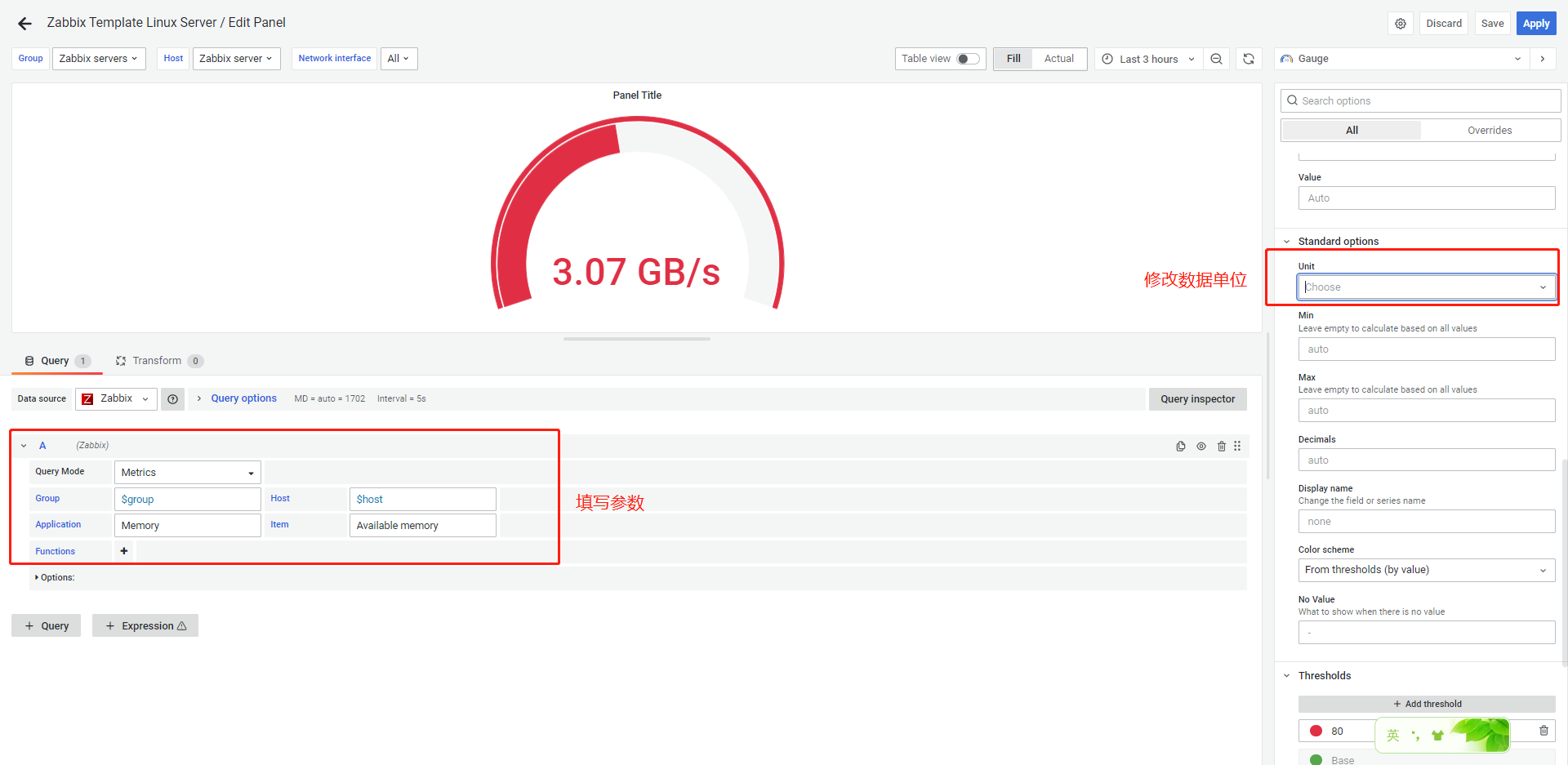The image size is (1568, 765).
Task: Open Network interface All dropdown
Action: pos(399,59)
